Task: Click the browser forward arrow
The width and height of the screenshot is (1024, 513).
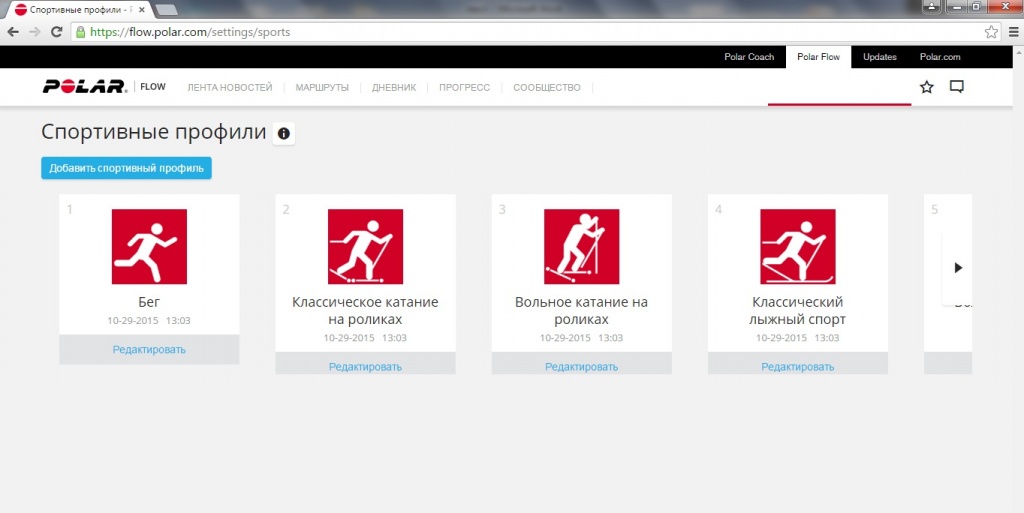Action: (35, 32)
